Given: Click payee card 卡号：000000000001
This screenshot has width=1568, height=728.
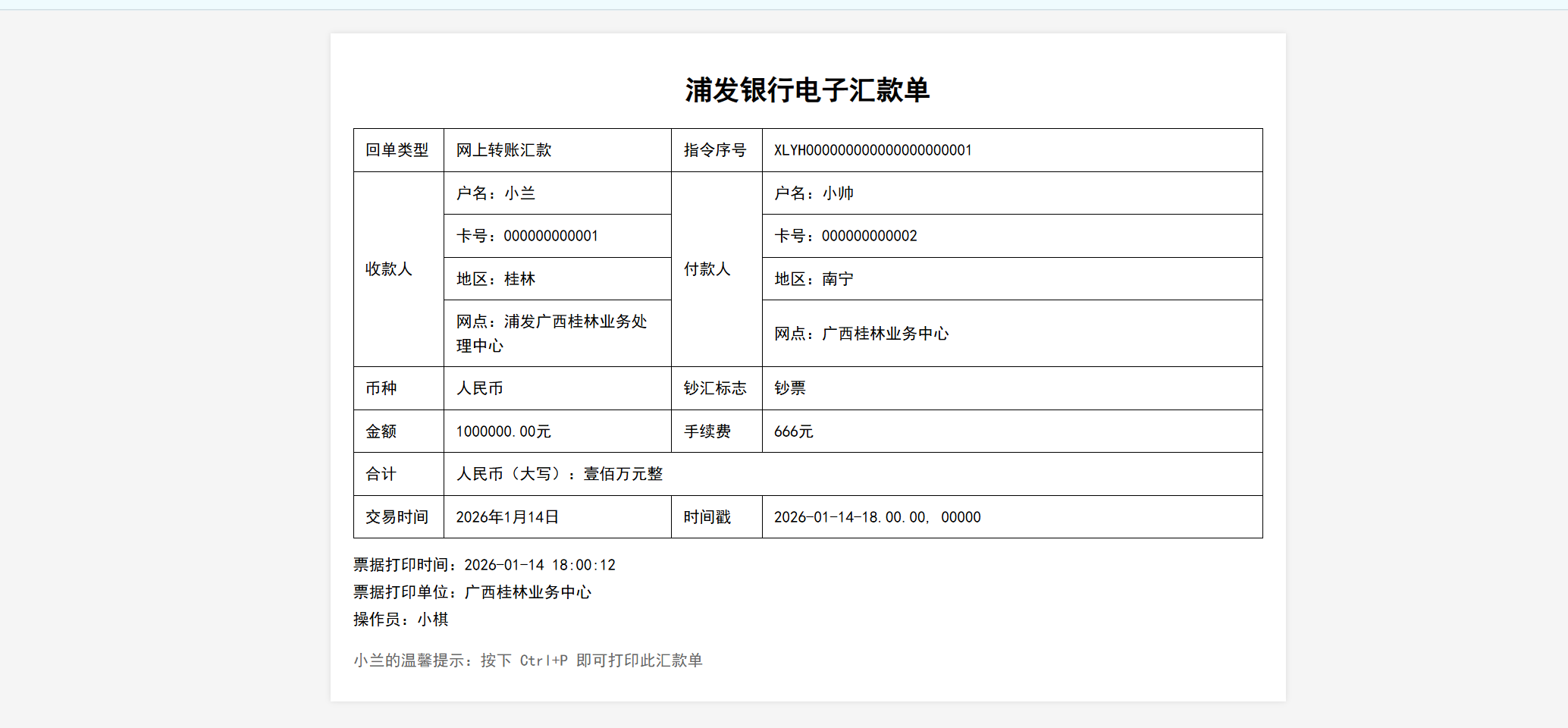Looking at the screenshot, I should pyautogui.click(x=558, y=236).
